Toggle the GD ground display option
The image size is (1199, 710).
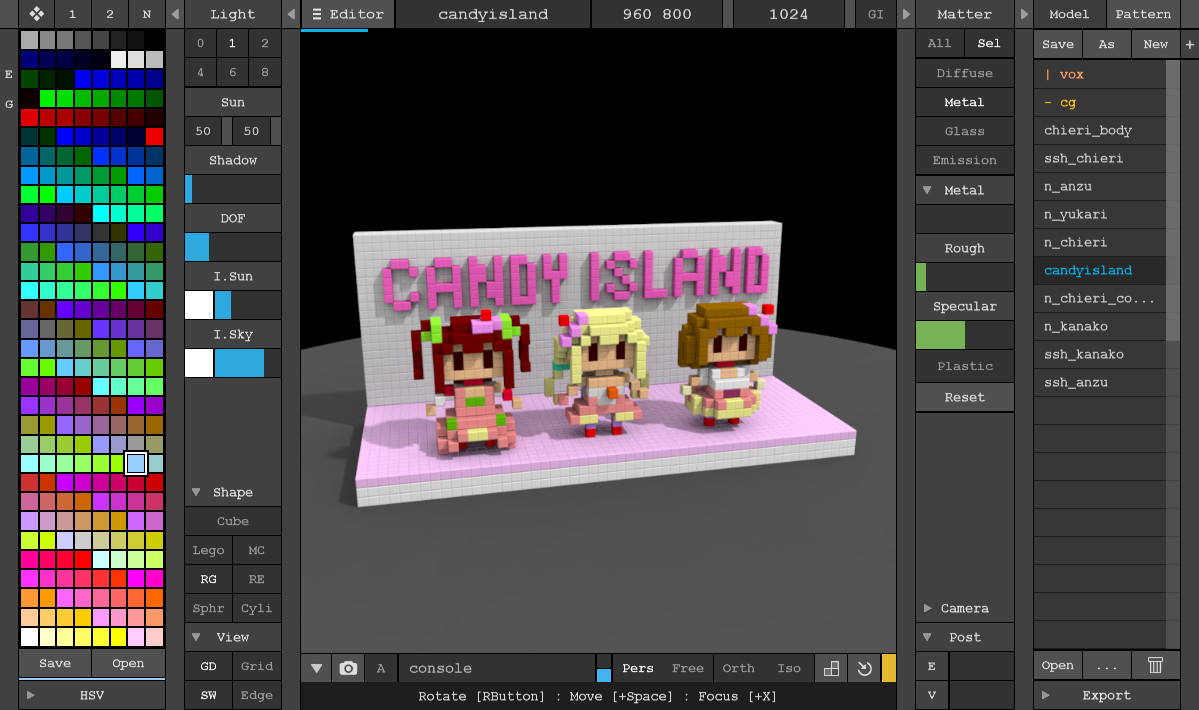point(208,666)
